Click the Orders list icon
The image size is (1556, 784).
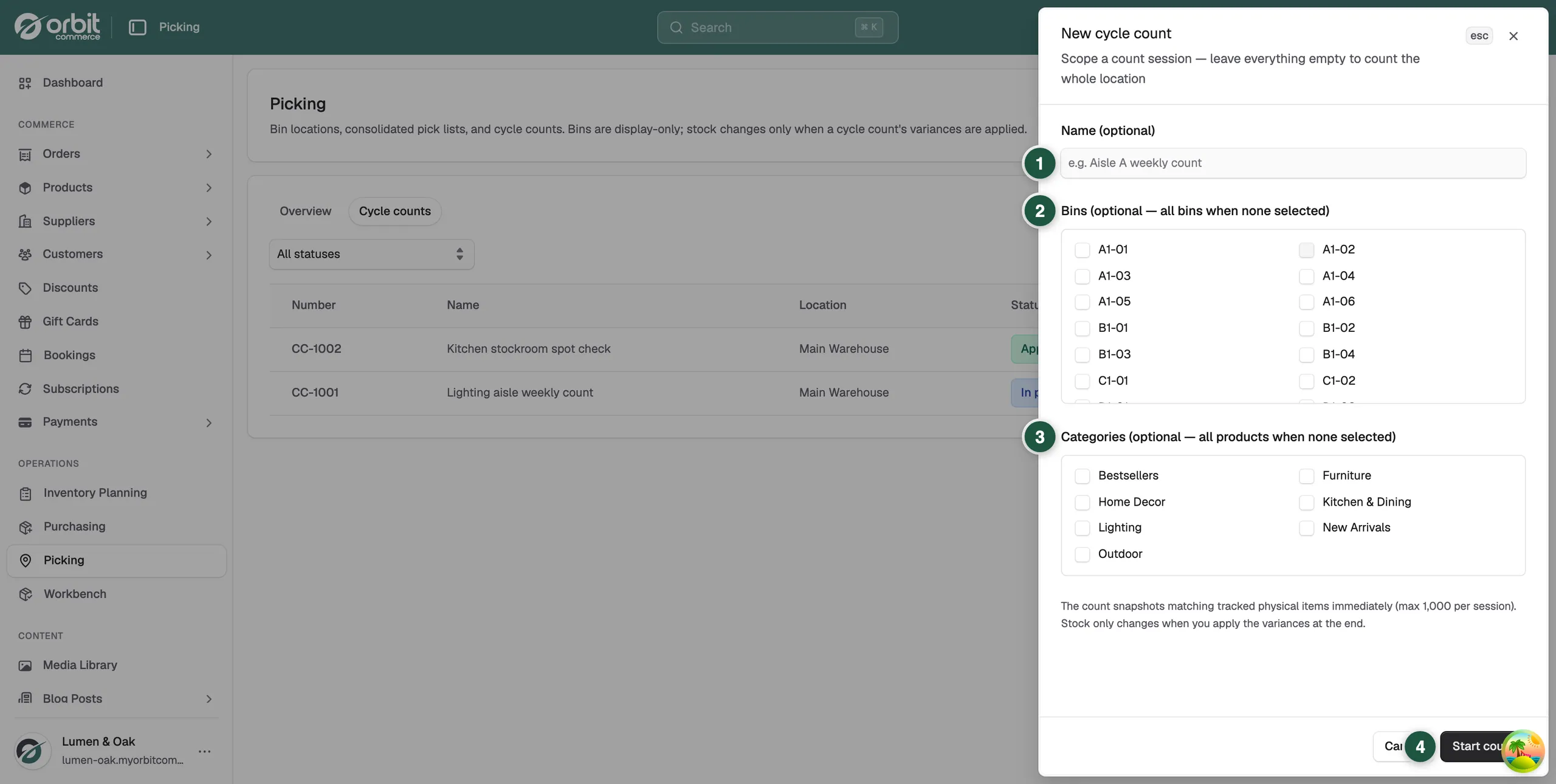pos(25,154)
